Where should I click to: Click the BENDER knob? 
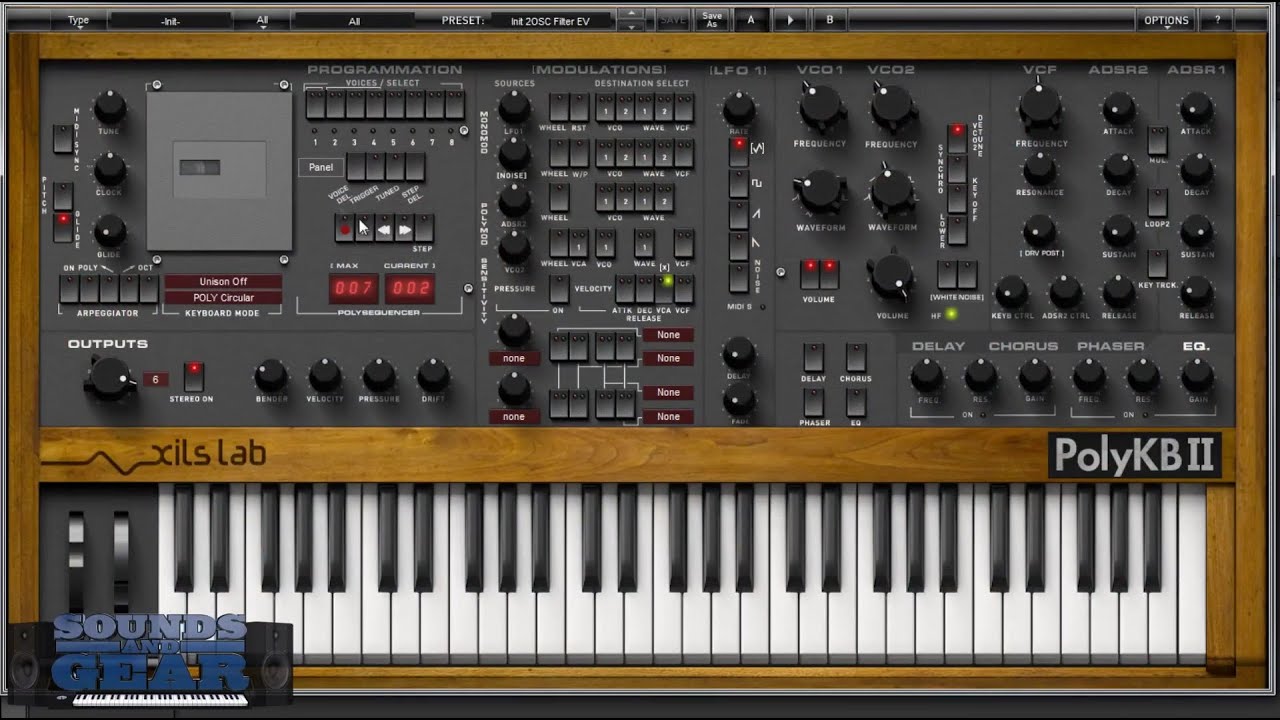[x=271, y=376]
